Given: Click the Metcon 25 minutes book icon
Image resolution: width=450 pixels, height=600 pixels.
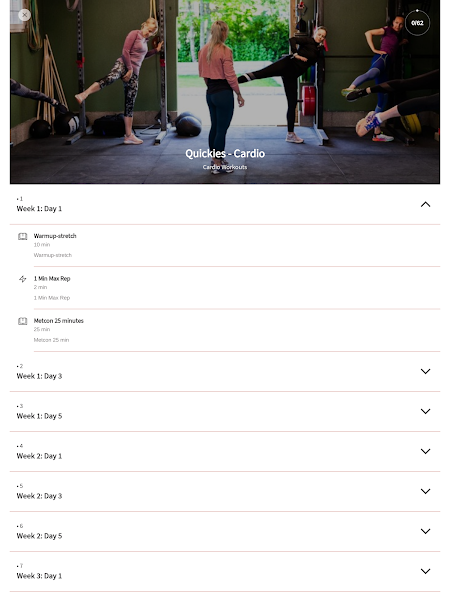Looking at the screenshot, I should coord(23,321).
